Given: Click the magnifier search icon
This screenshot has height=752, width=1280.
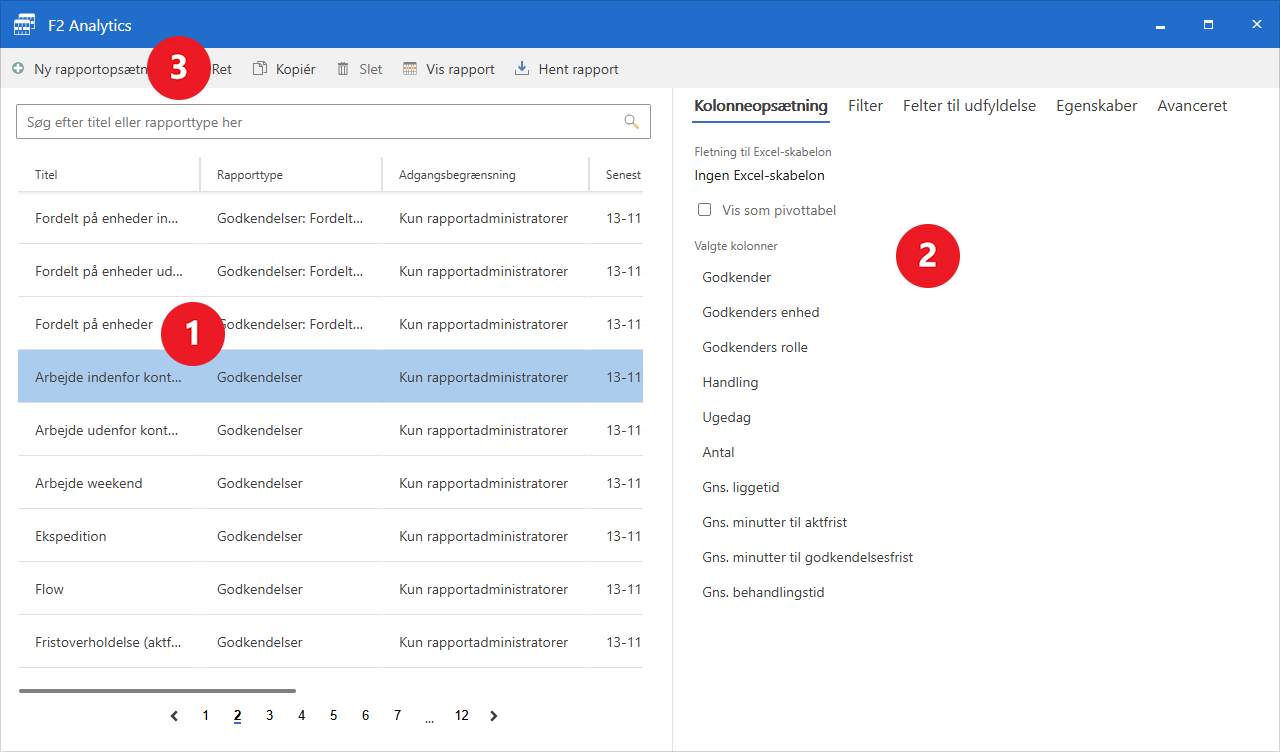Looking at the screenshot, I should (631, 122).
